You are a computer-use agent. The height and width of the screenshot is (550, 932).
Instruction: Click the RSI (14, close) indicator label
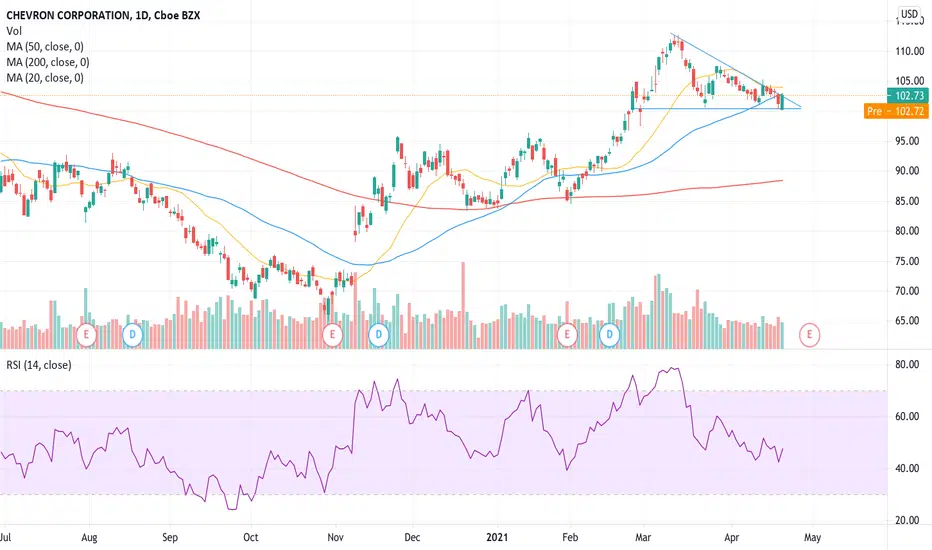(x=39, y=365)
